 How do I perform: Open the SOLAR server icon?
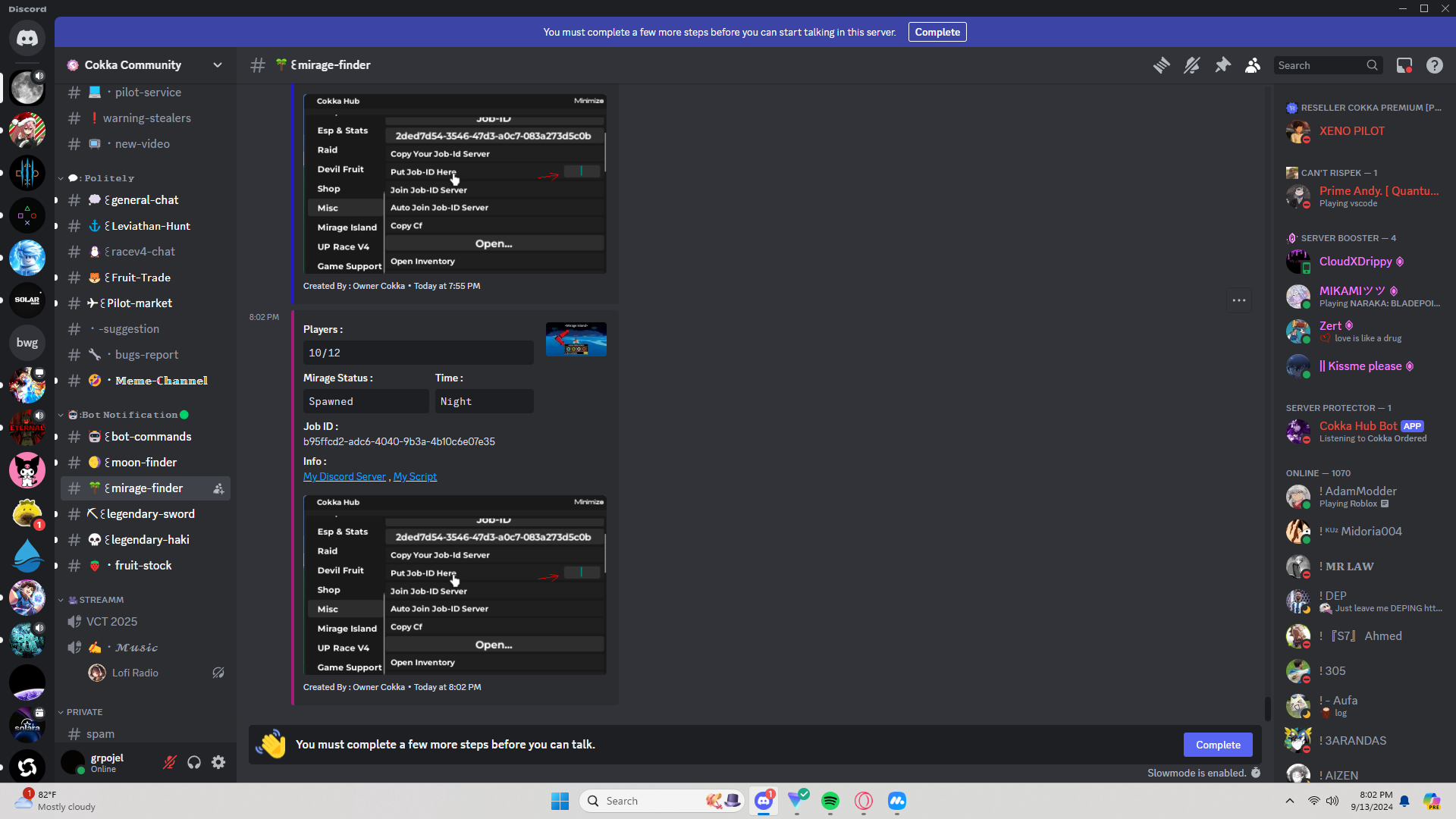pyautogui.click(x=27, y=300)
